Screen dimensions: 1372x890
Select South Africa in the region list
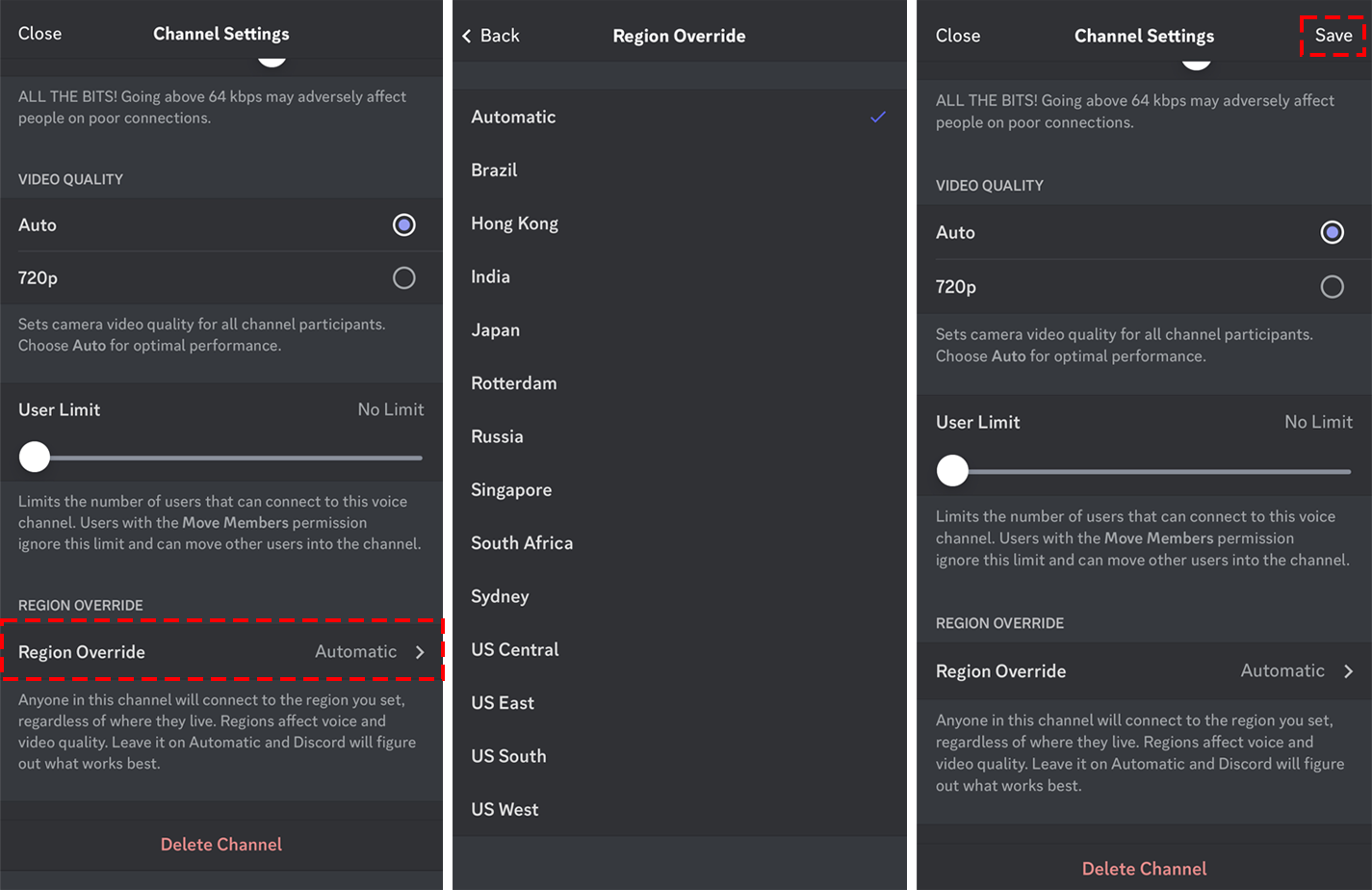point(522,542)
